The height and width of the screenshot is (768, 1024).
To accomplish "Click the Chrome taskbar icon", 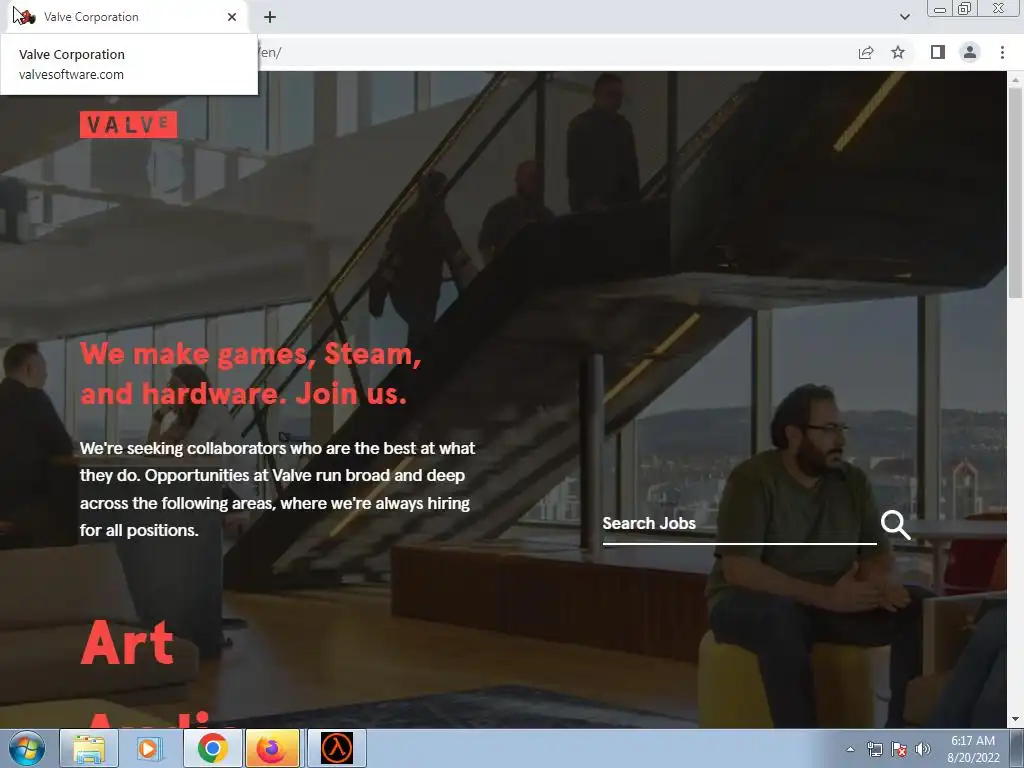I will [213, 748].
